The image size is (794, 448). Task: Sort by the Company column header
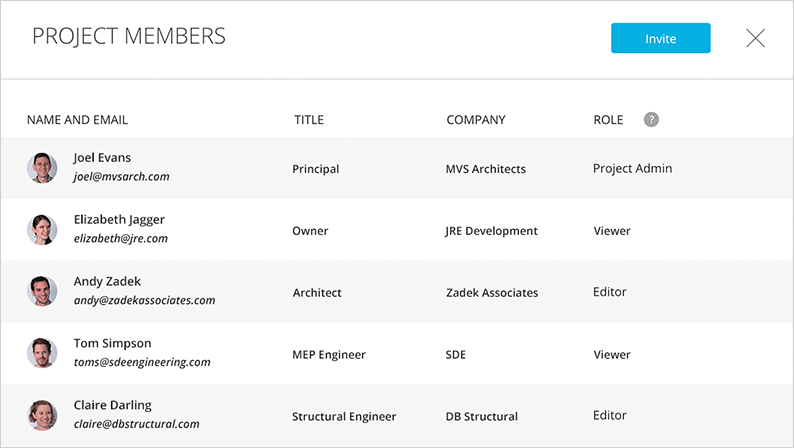click(476, 120)
